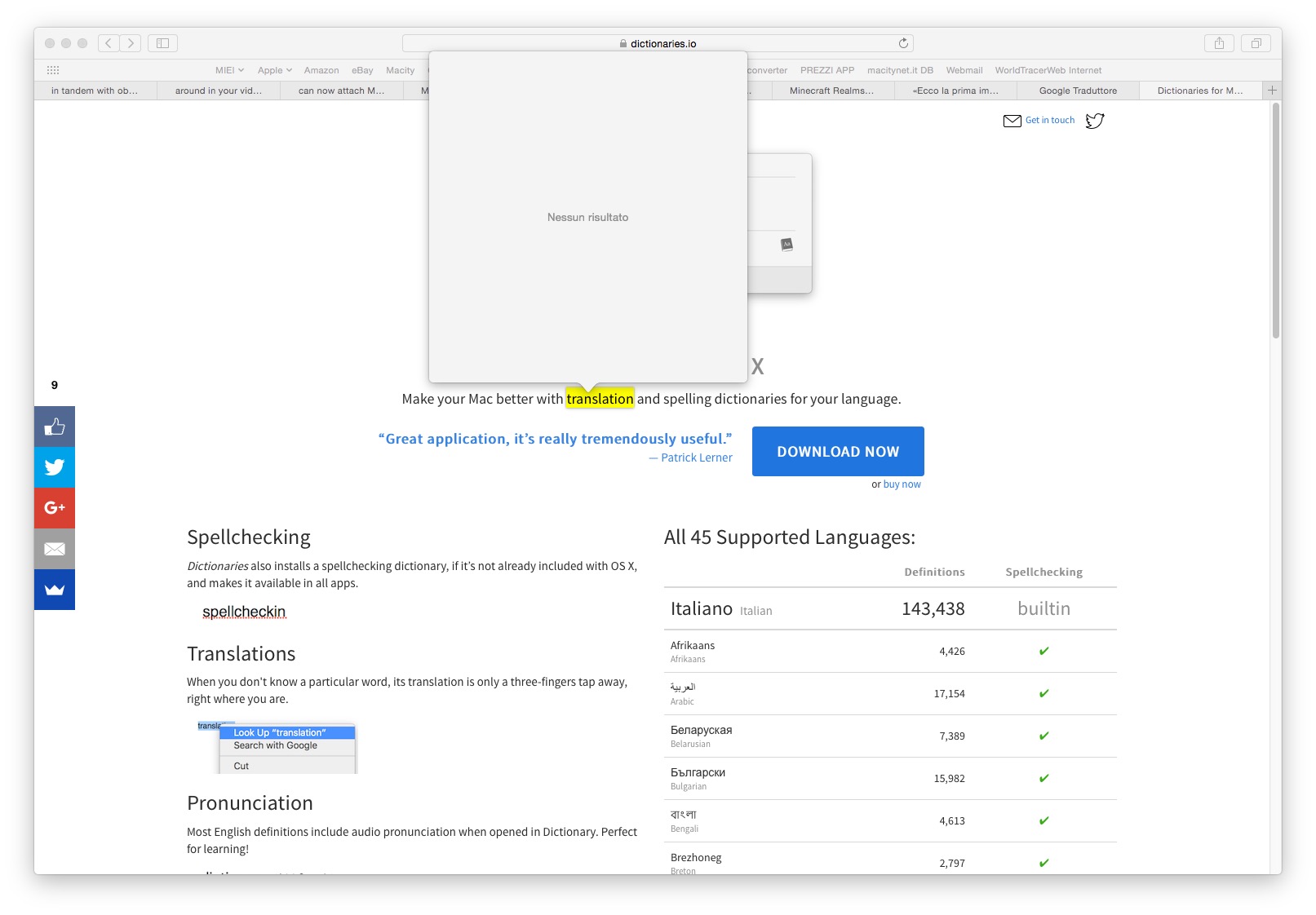Click the "Italiano" language row title
The height and width of the screenshot is (915, 1316).
(702, 608)
